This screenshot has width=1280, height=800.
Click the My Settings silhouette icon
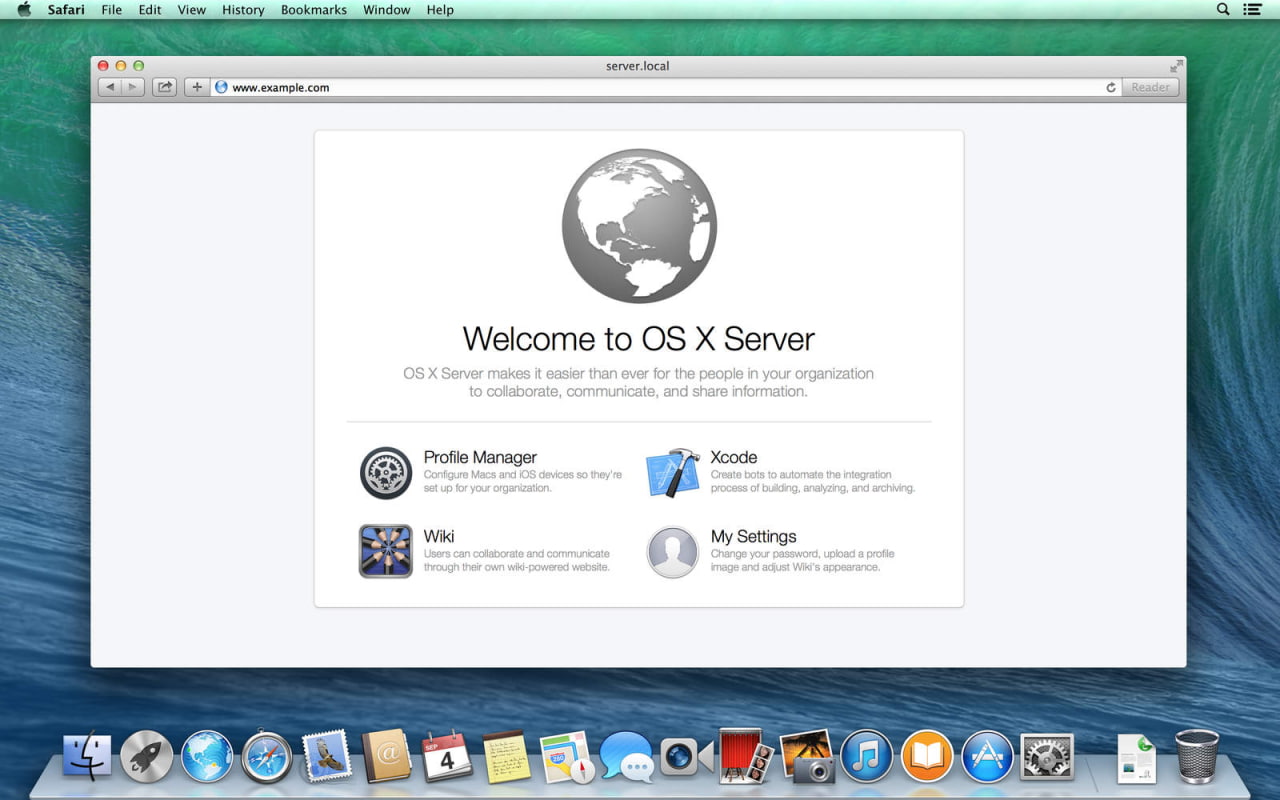tap(672, 552)
